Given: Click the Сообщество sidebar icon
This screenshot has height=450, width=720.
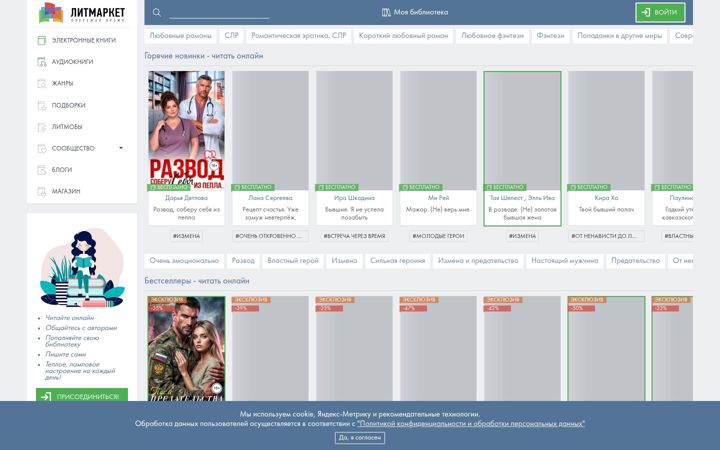Looking at the screenshot, I should click(x=41, y=148).
